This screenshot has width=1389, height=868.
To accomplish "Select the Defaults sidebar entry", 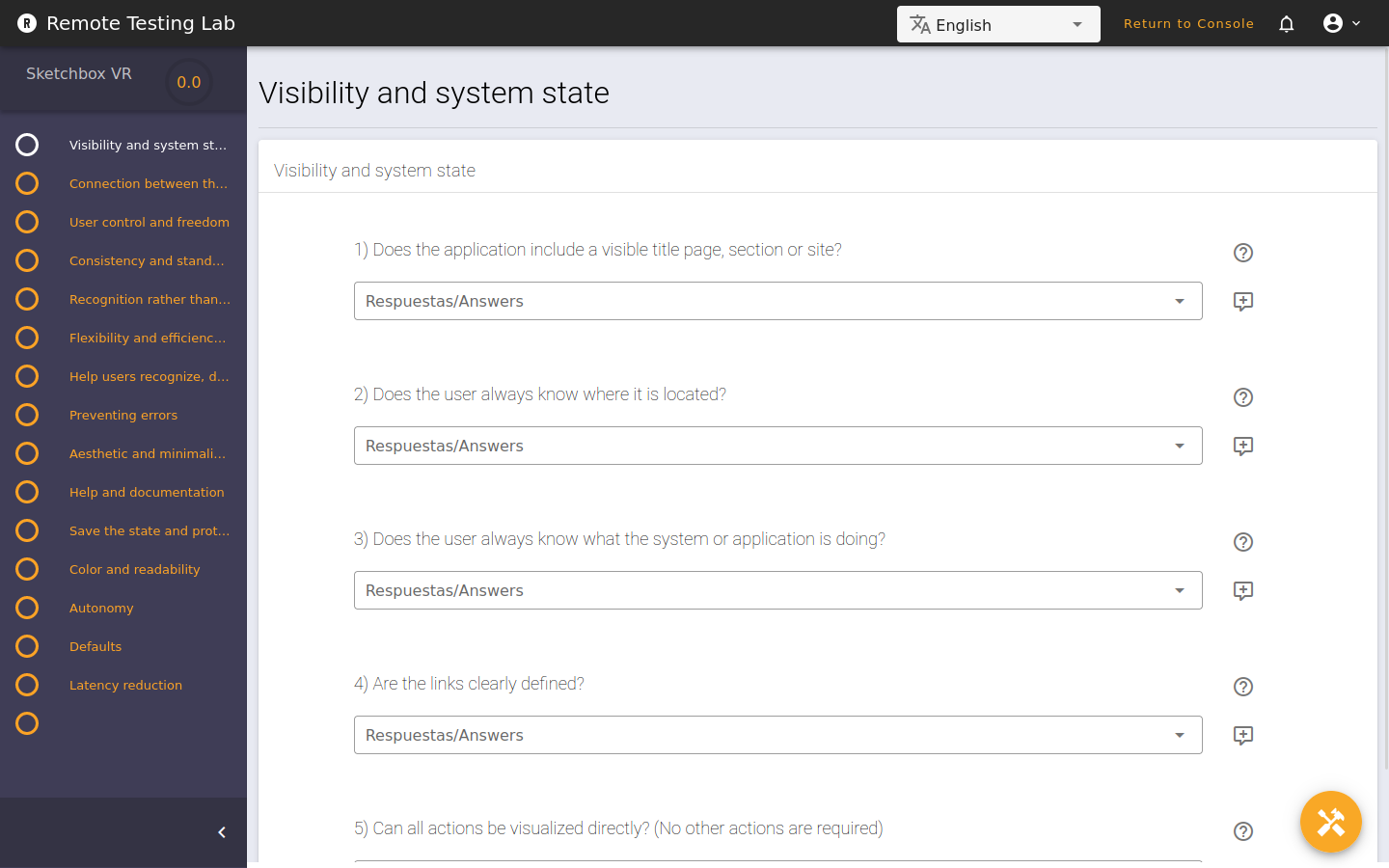I will tap(95, 646).
